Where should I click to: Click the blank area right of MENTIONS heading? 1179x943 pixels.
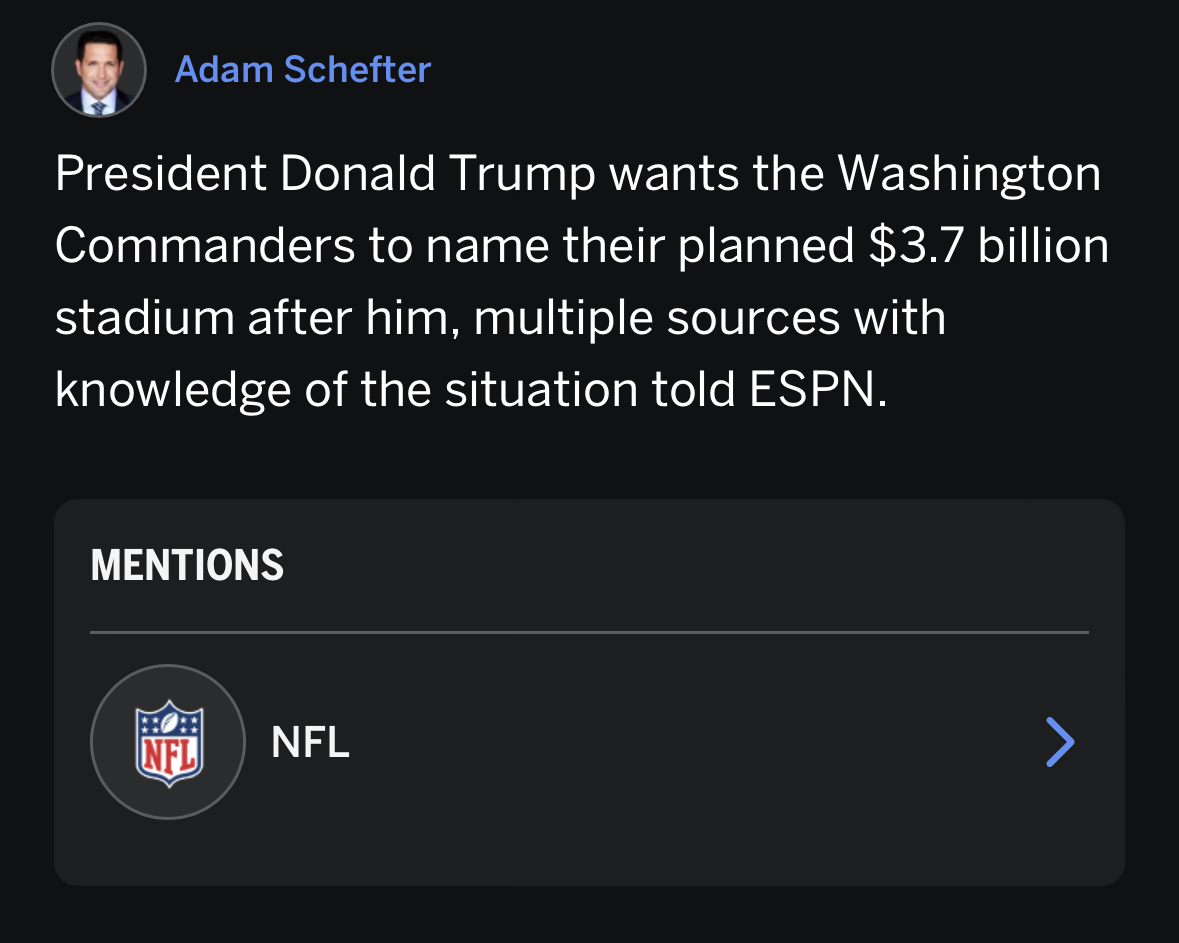point(700,566)
